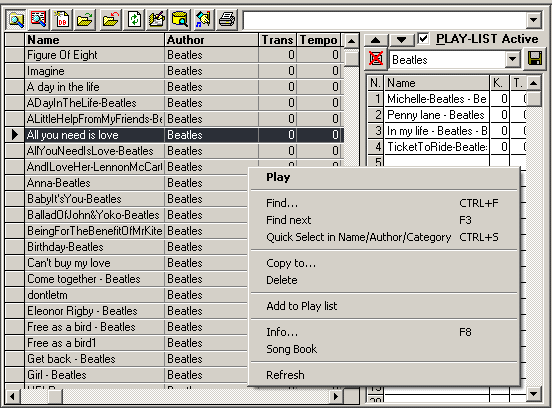Select Michelle-Beatles in the playlist
The height and width of the screenshot is (408, 552).
pos(437,99)
